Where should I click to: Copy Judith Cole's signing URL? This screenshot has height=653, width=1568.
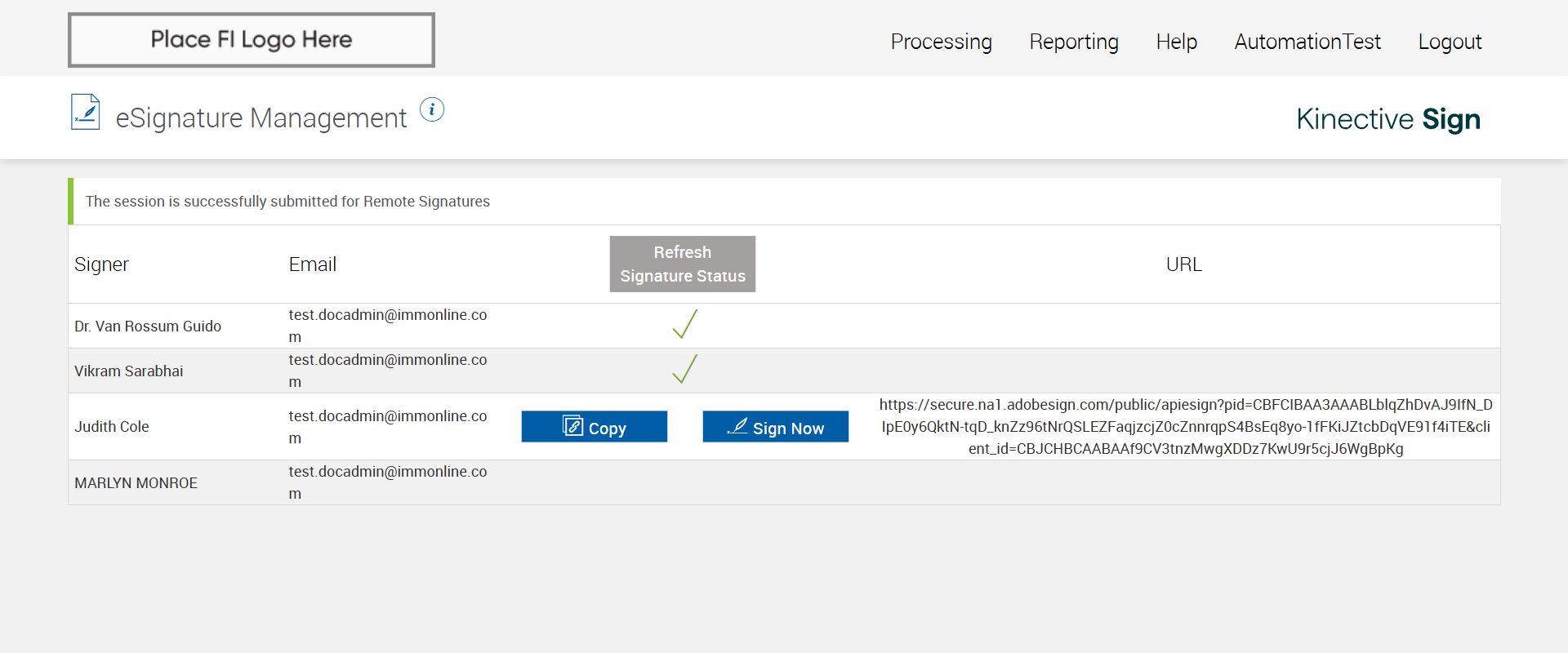[x=595, y=427]
